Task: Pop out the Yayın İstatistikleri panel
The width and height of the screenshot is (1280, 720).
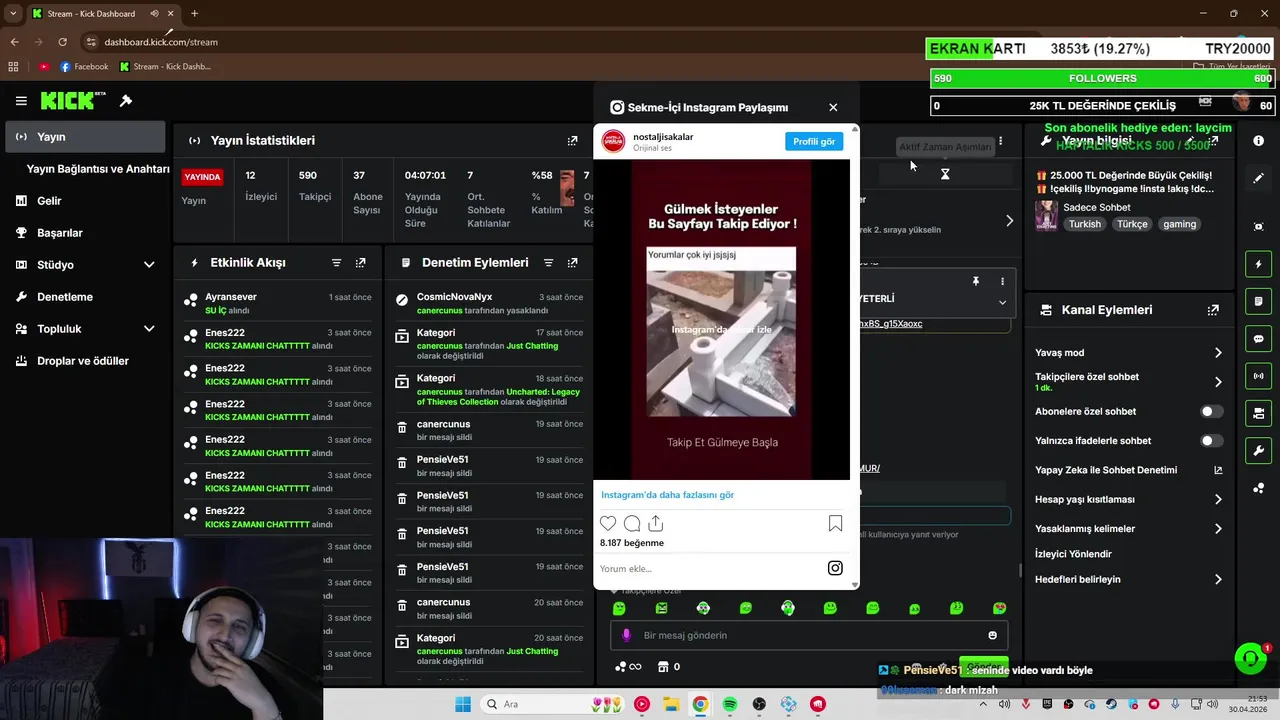Action: point(572,141)
